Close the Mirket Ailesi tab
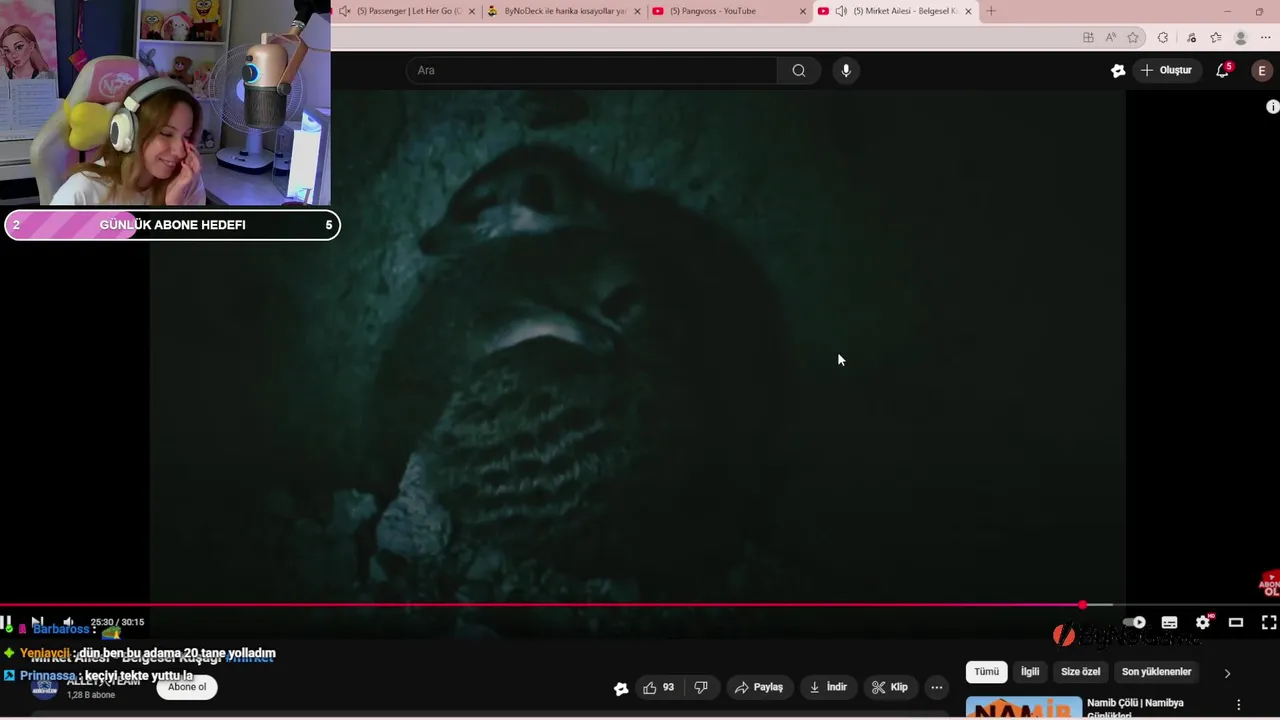Screen dimensions: 1280x720 968,11
